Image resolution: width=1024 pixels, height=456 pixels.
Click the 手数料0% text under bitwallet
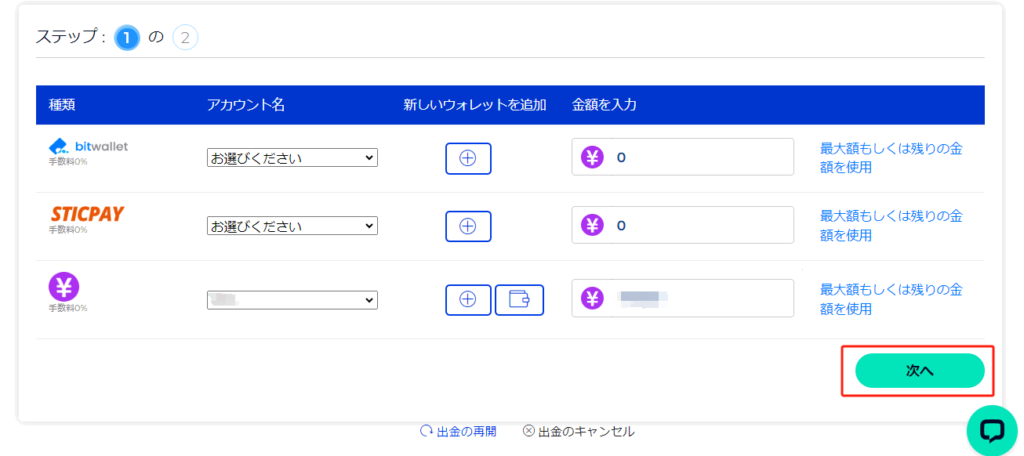tap(68, 161)
